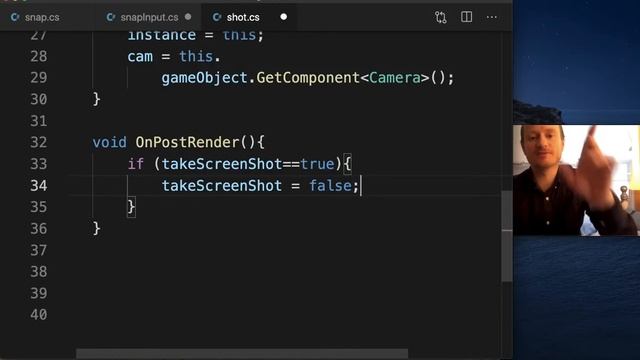Click the true keyword on line 33
This screenshot has height=360, width=640.
coord(317,164)
